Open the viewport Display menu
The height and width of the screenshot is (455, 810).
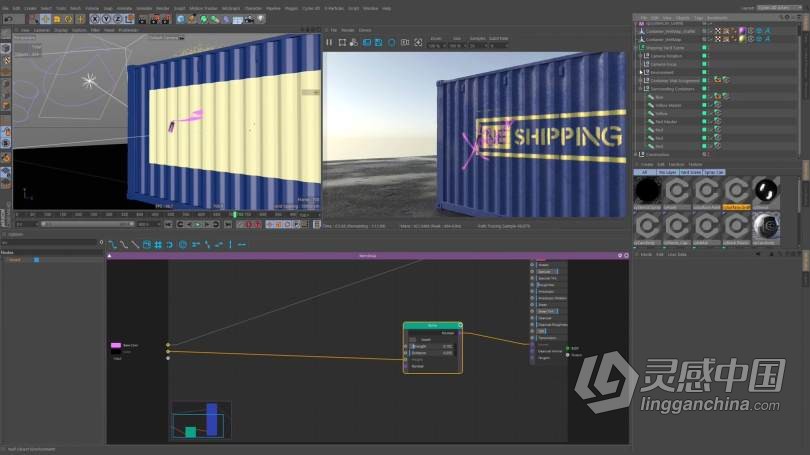click(x=61, y=30)
